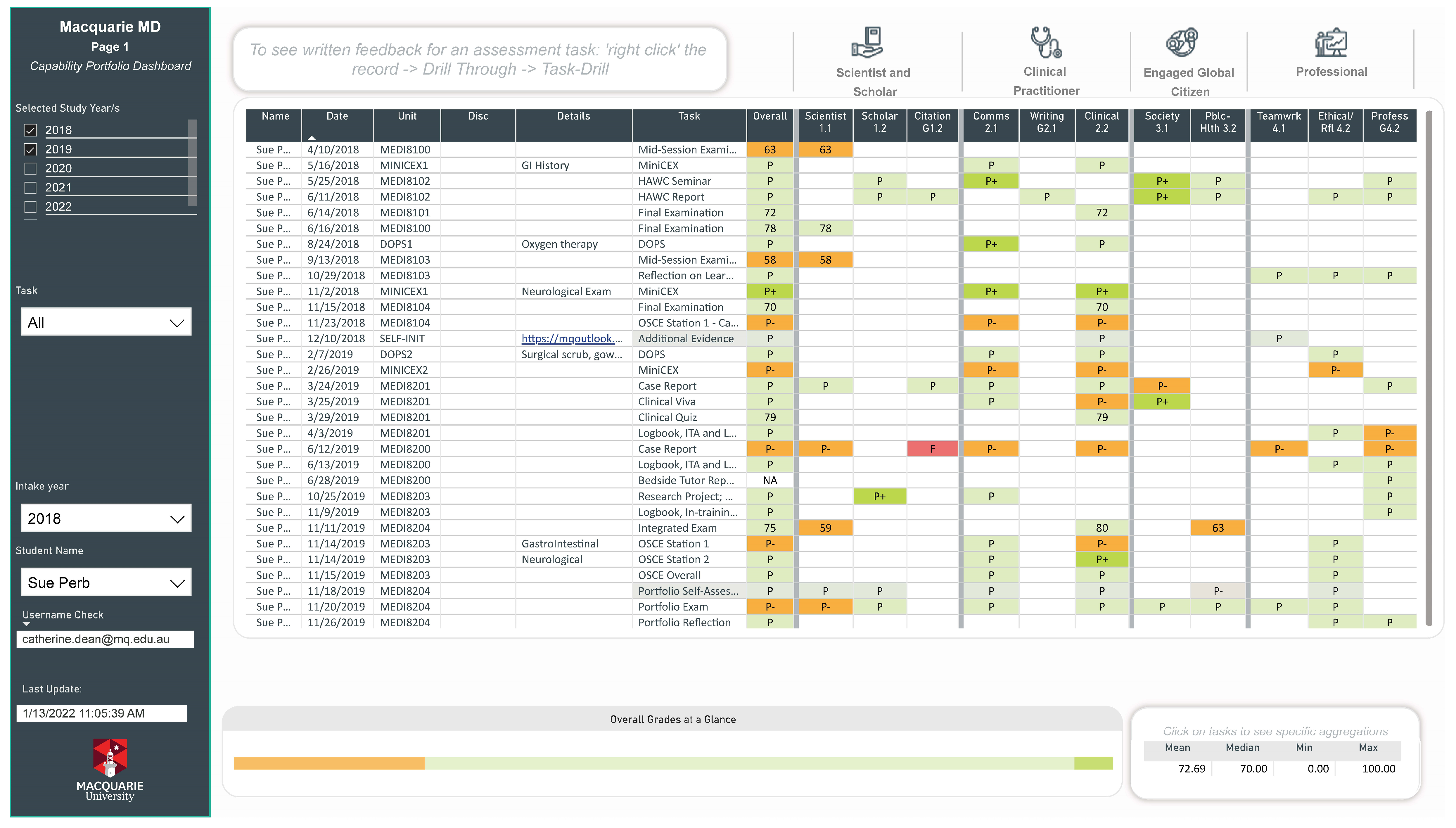Expand the Intake year dropdown

point(106,519)
